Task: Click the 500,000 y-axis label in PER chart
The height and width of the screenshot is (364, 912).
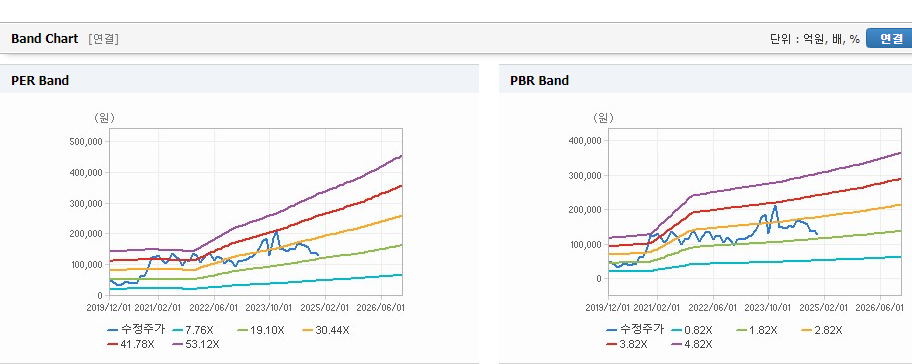Action: click(87, 142)
